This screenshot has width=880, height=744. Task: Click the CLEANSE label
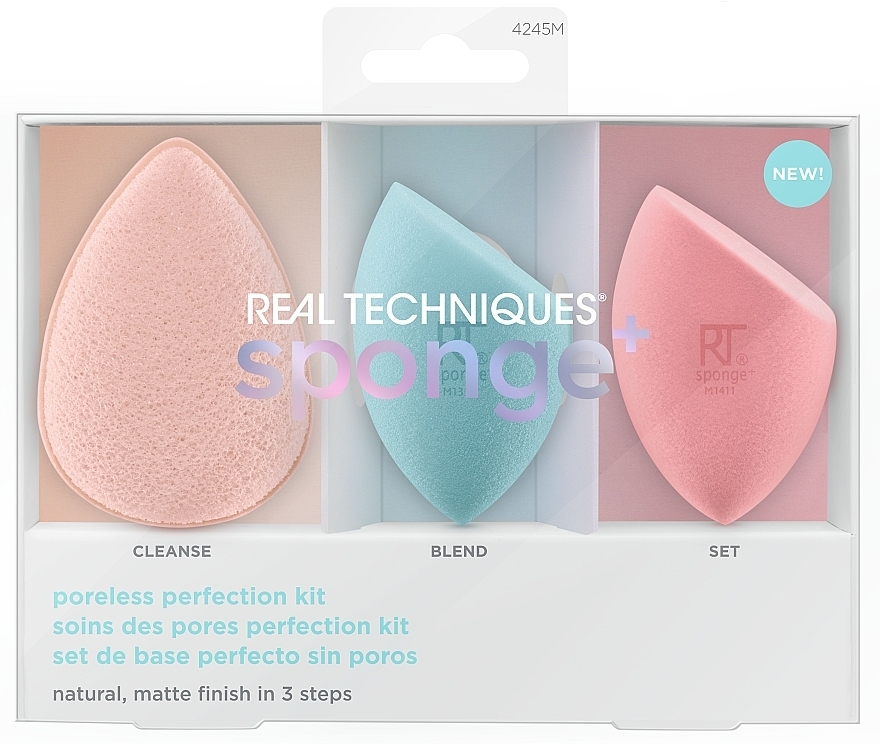[x=172, y=552]
